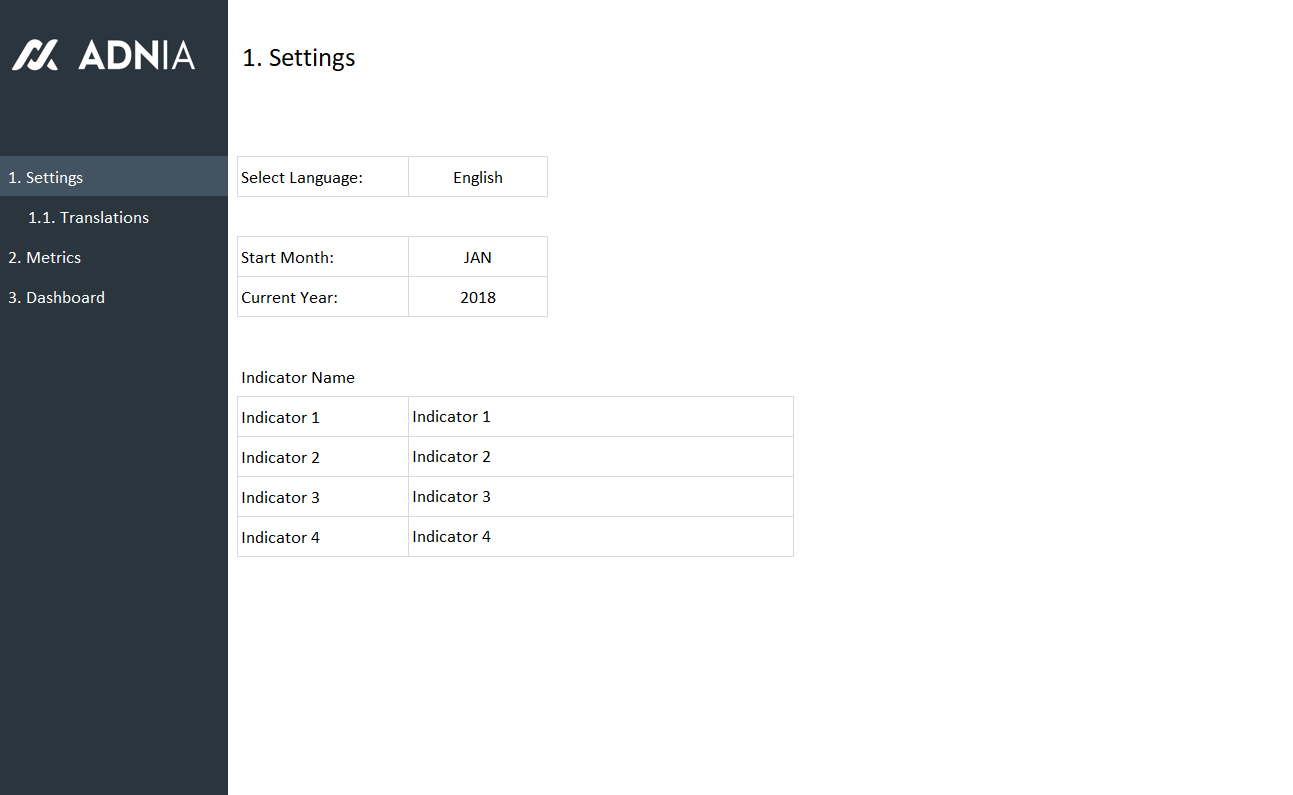Click the 2018 current year cell

point(477,297)
